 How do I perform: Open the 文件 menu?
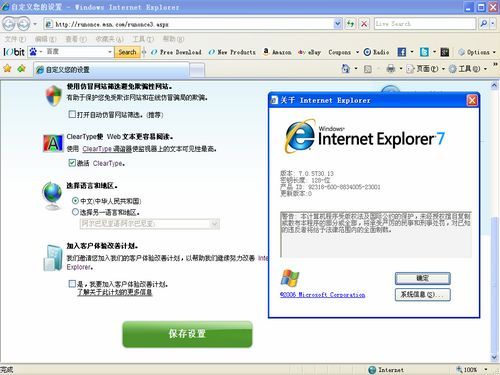(15, 39)
